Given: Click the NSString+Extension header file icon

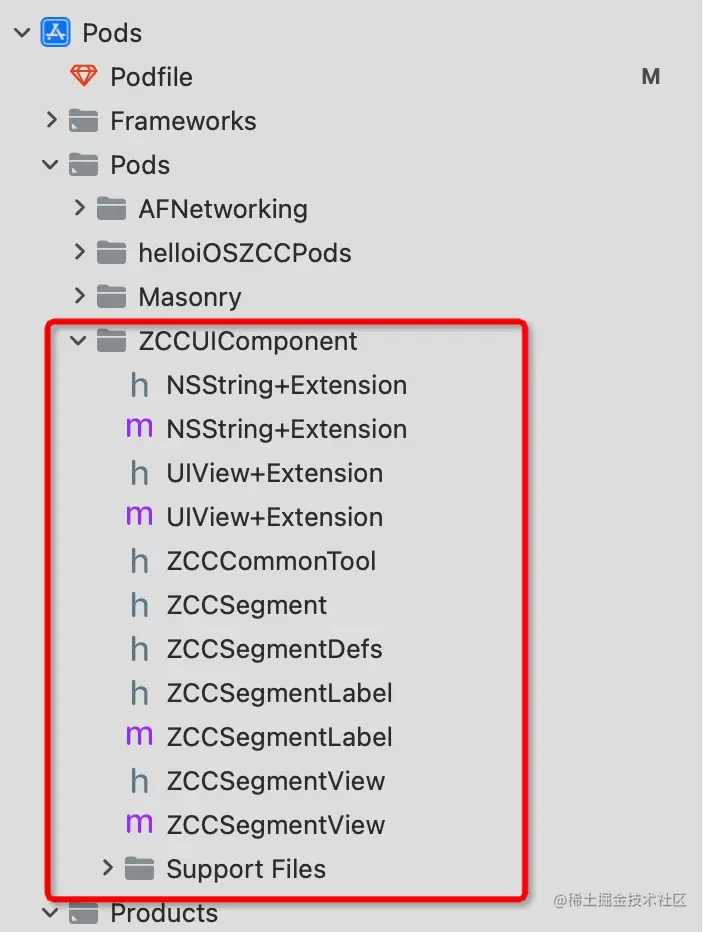Looking at the screenshot, I should click(x=140, y=385).
